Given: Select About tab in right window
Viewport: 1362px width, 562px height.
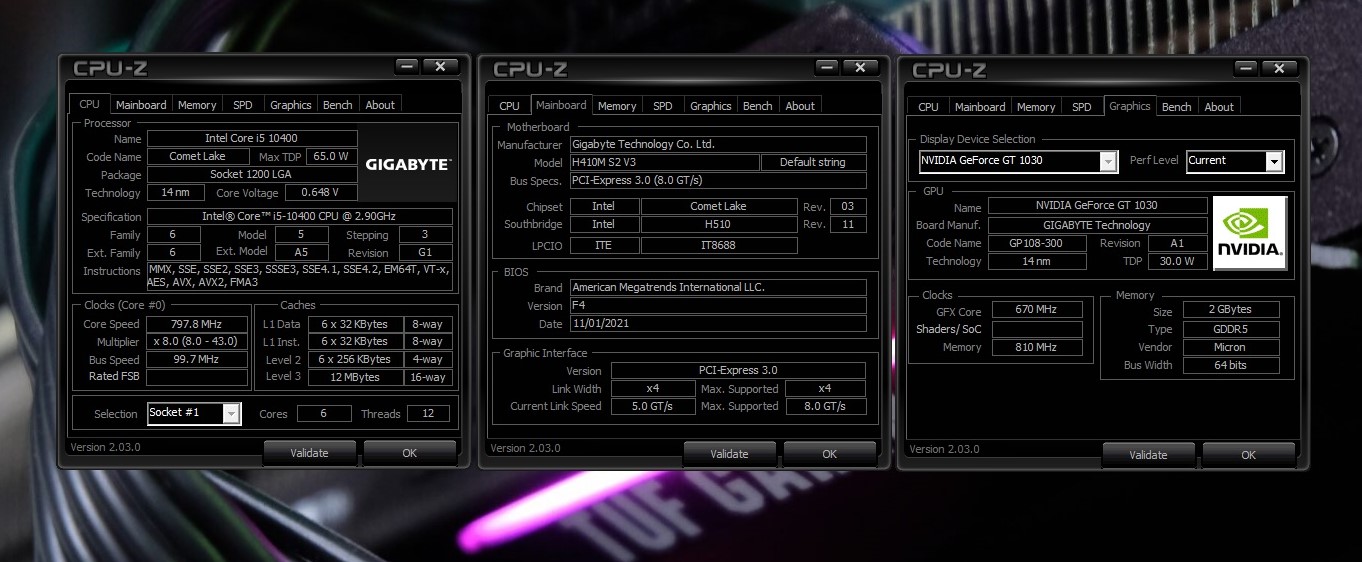Looking at the screenshot, I should 1219,107.
